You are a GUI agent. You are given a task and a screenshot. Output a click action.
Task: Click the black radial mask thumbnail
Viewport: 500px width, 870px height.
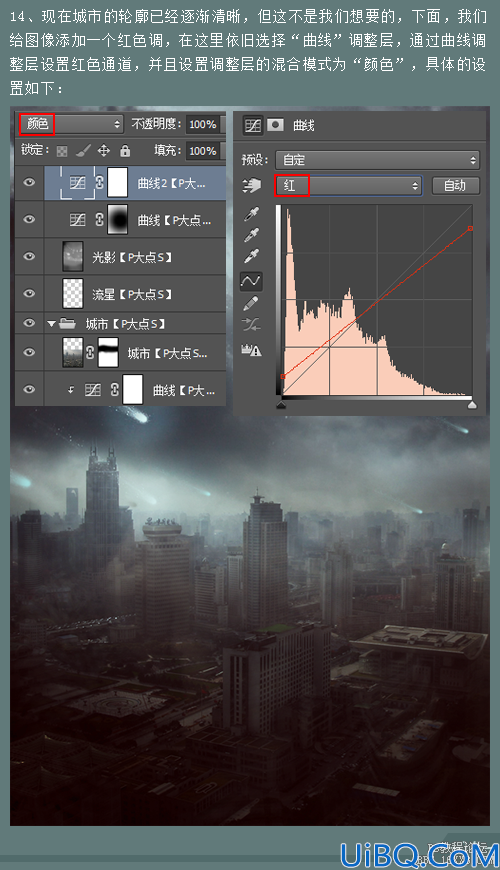click(x=117, y=219)
